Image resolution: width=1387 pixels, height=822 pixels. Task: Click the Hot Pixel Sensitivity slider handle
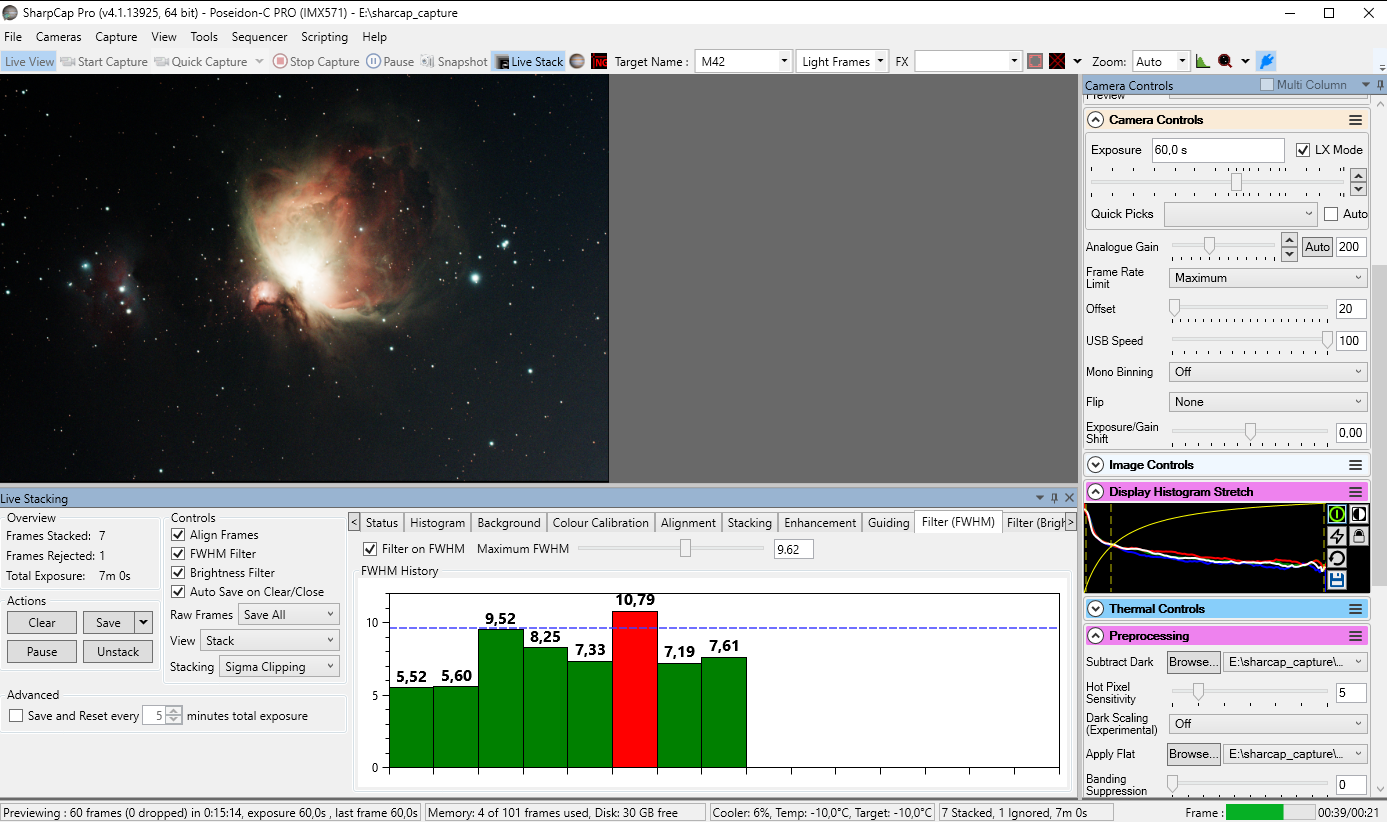[1198, 692]
